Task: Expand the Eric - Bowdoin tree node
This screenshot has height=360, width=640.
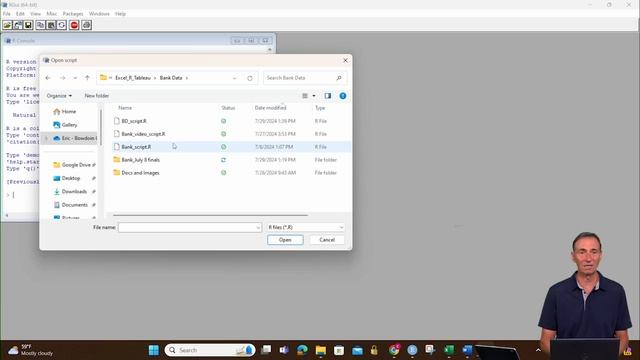Action: pos(47,138)
